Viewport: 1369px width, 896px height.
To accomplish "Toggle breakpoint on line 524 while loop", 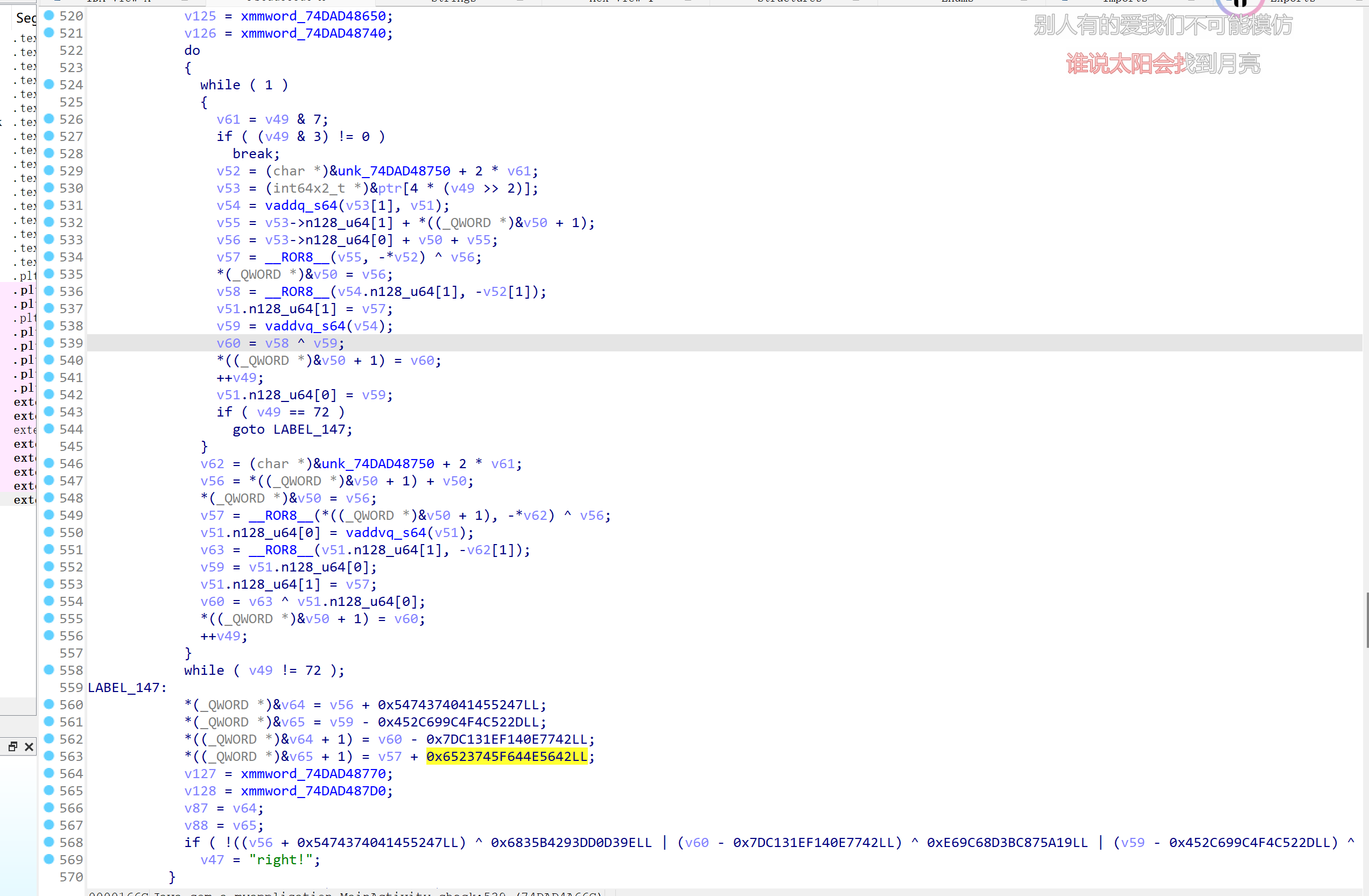I will point(50,84).
